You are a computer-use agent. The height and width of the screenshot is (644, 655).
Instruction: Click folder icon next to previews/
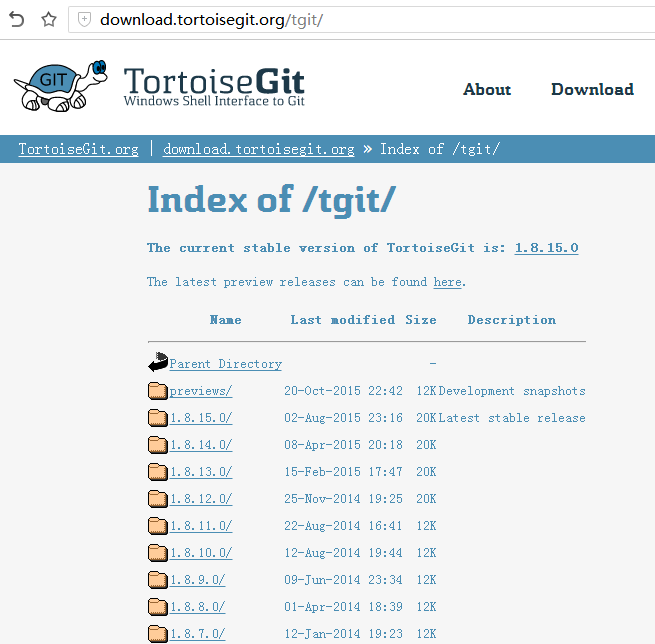tap(158, 391)
